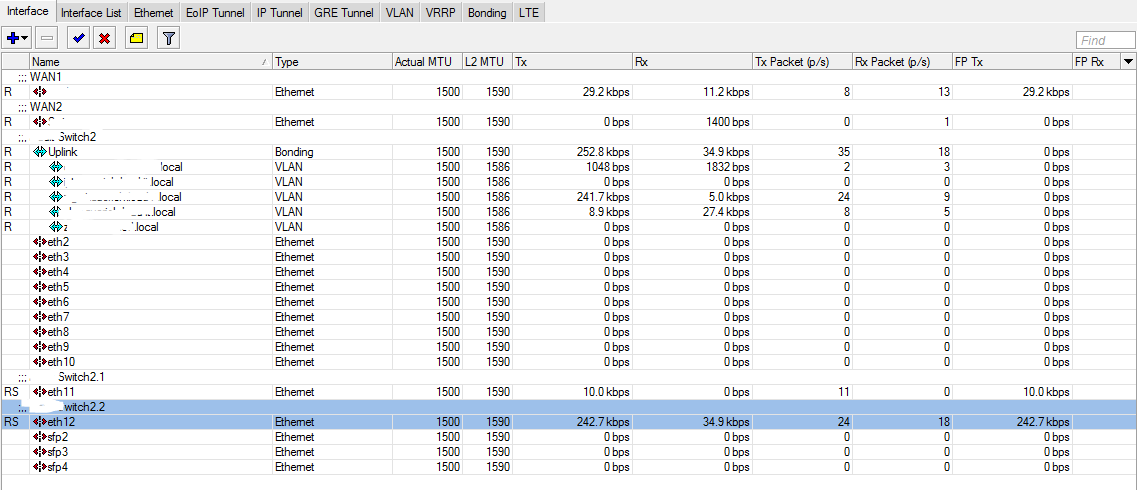This screenshot has width=1137, height=490.
Task: Click the eth8 ethernet icon
Action: pos(40,332)
